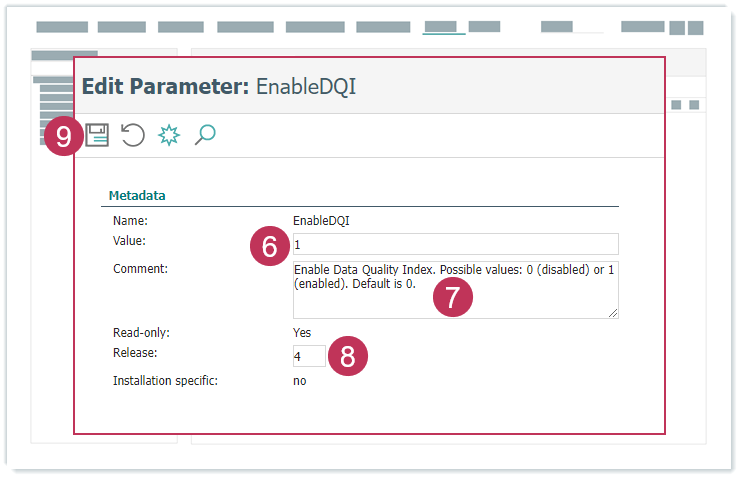
Task: Click the EnableDQI name value text
Action: pos(320,220)
